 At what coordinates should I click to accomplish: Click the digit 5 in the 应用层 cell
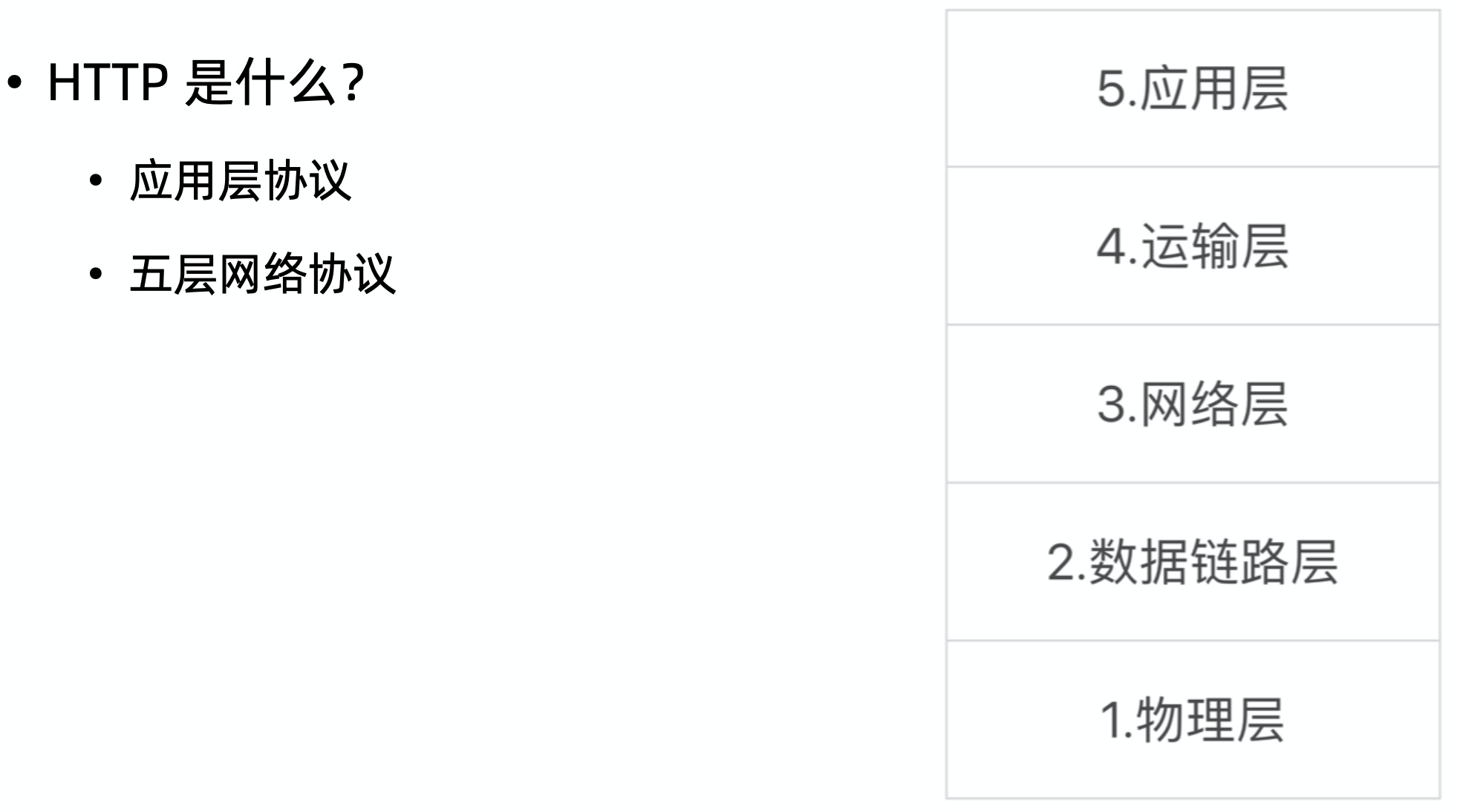[1112, 89]
